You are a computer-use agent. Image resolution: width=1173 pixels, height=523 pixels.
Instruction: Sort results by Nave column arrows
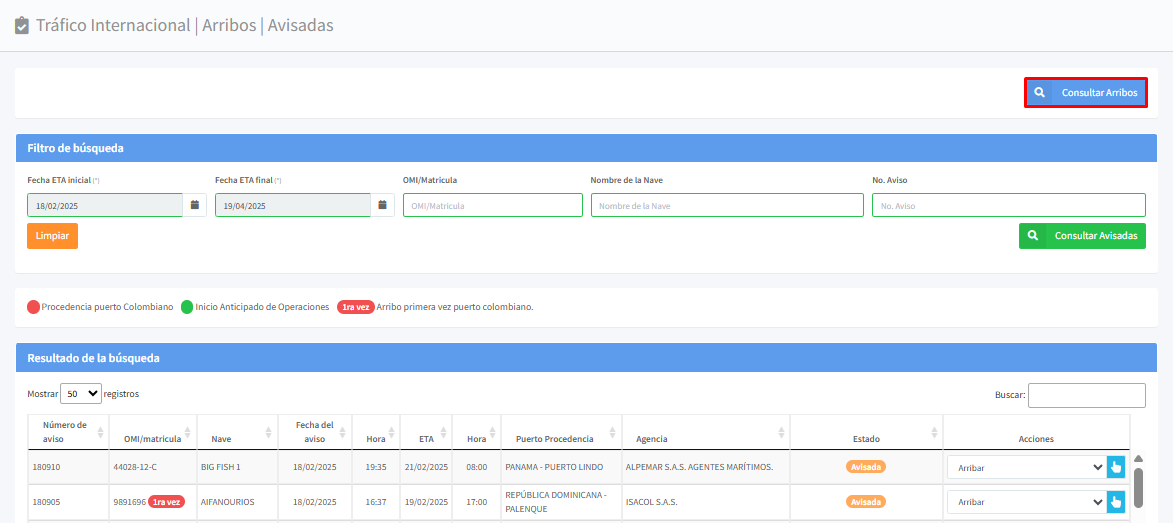(x=268, y=432)
